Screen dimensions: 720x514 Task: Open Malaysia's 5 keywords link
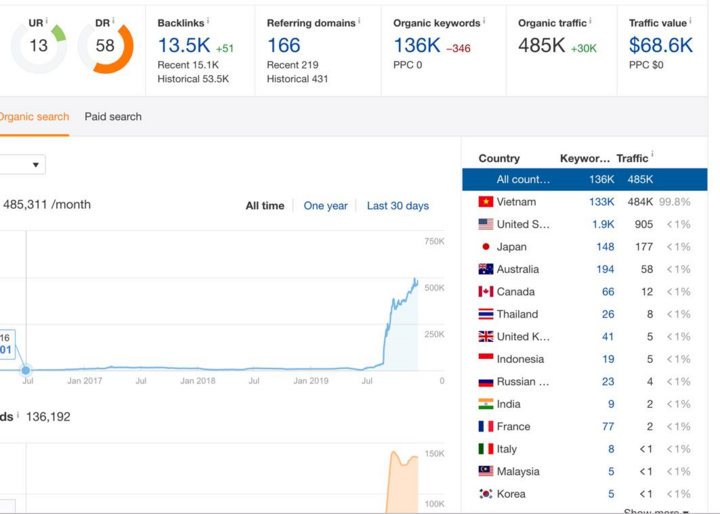pos(611,471)
